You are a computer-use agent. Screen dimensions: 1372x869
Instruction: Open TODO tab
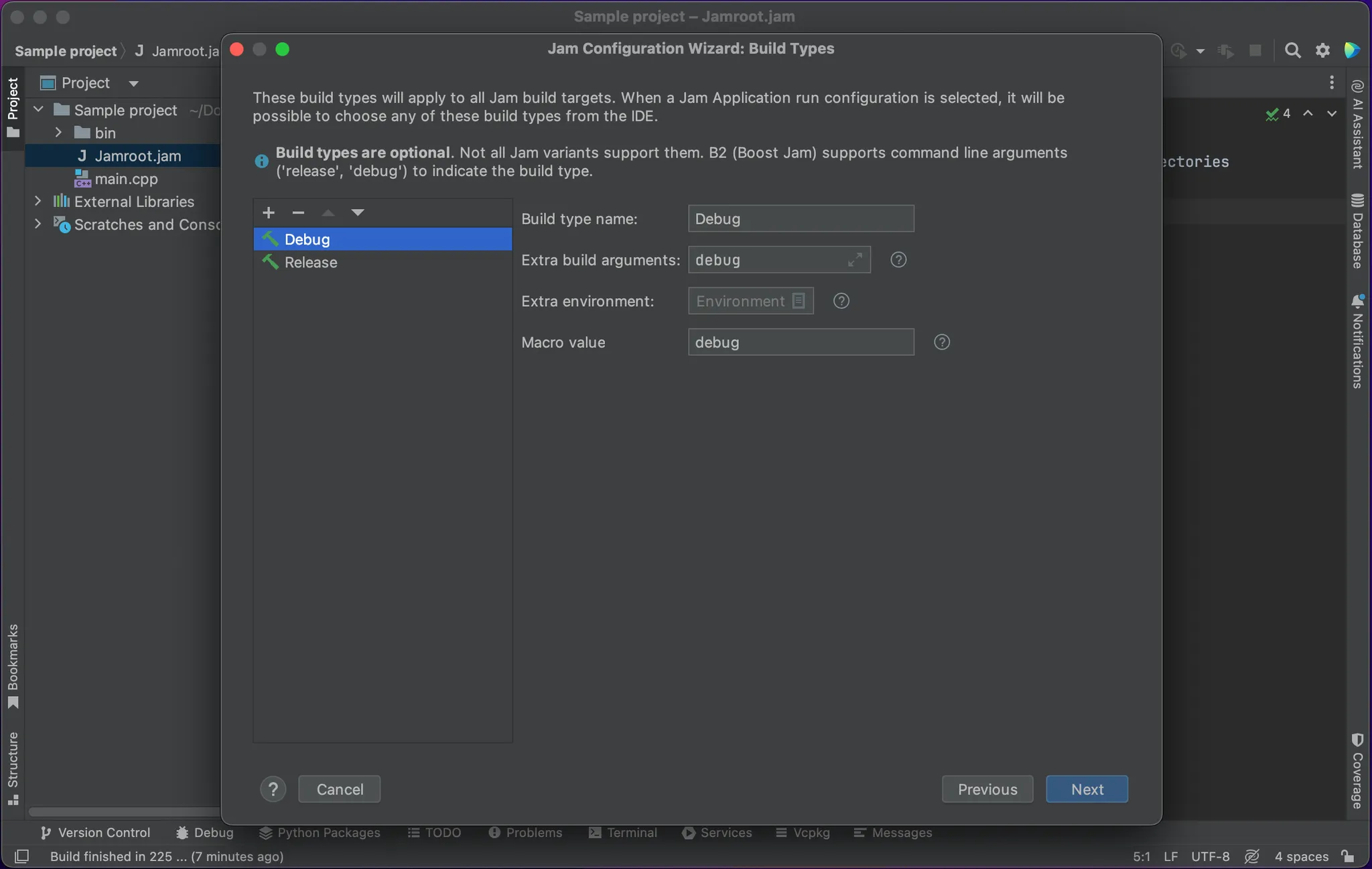pos(434,832)
